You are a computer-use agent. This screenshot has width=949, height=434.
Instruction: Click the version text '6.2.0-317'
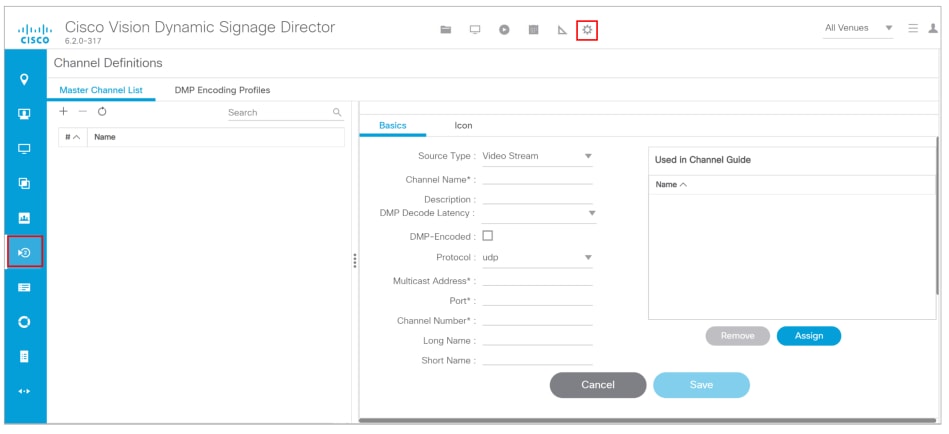pos(83,41)
